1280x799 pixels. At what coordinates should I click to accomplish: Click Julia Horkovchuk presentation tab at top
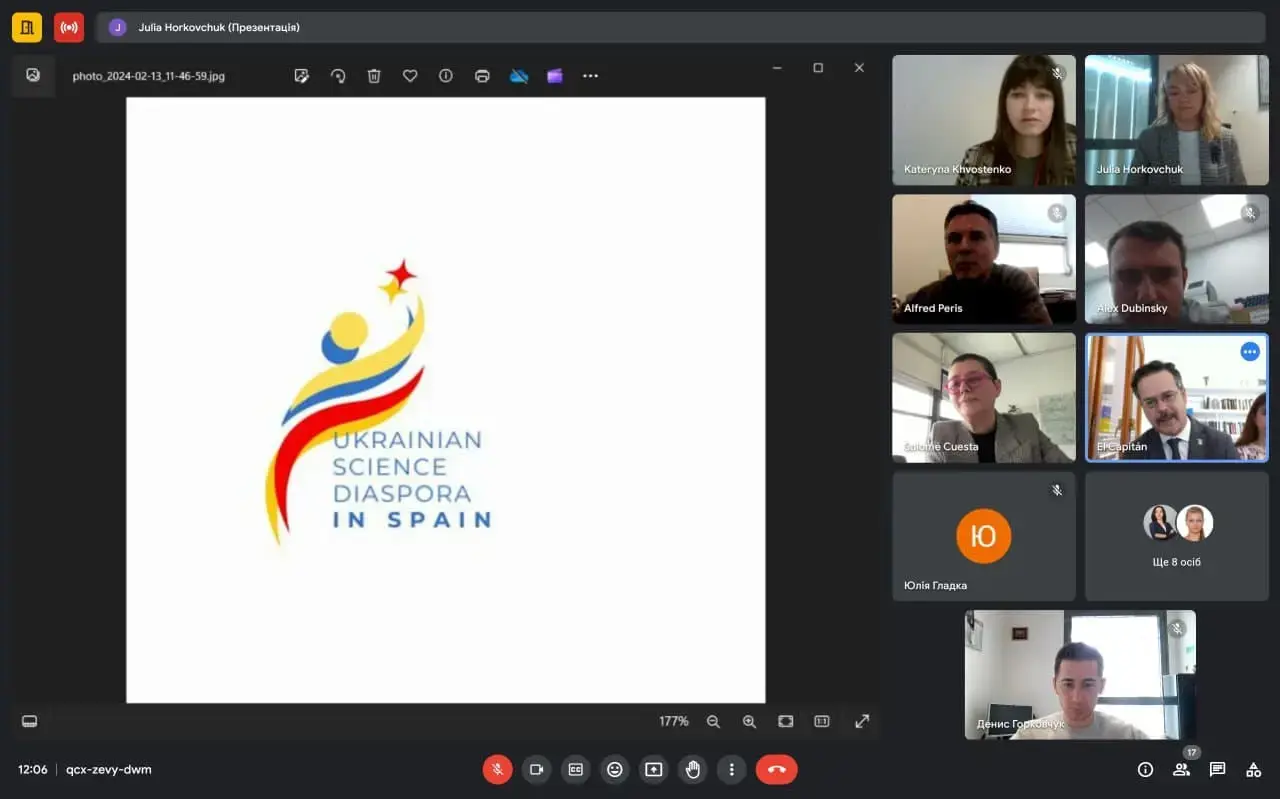pos(218,27)
